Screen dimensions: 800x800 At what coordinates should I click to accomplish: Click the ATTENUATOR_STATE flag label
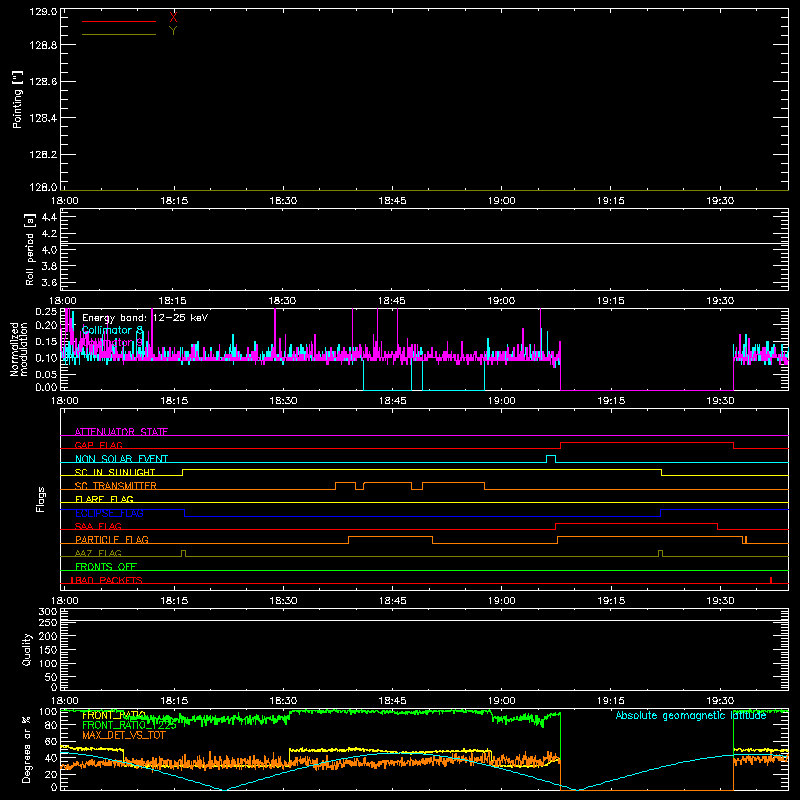coord(121,432)
